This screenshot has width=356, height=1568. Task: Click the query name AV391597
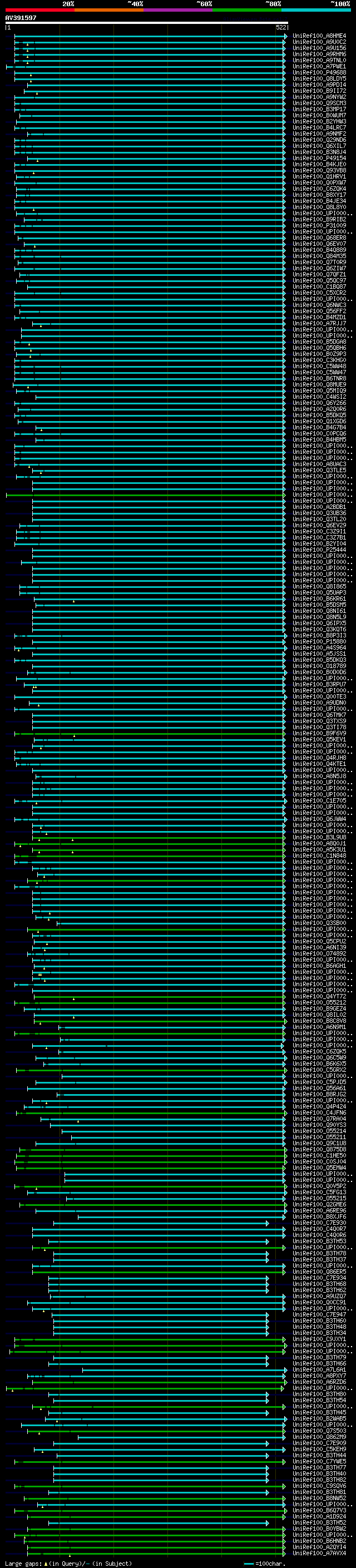(x=21, y=18)
